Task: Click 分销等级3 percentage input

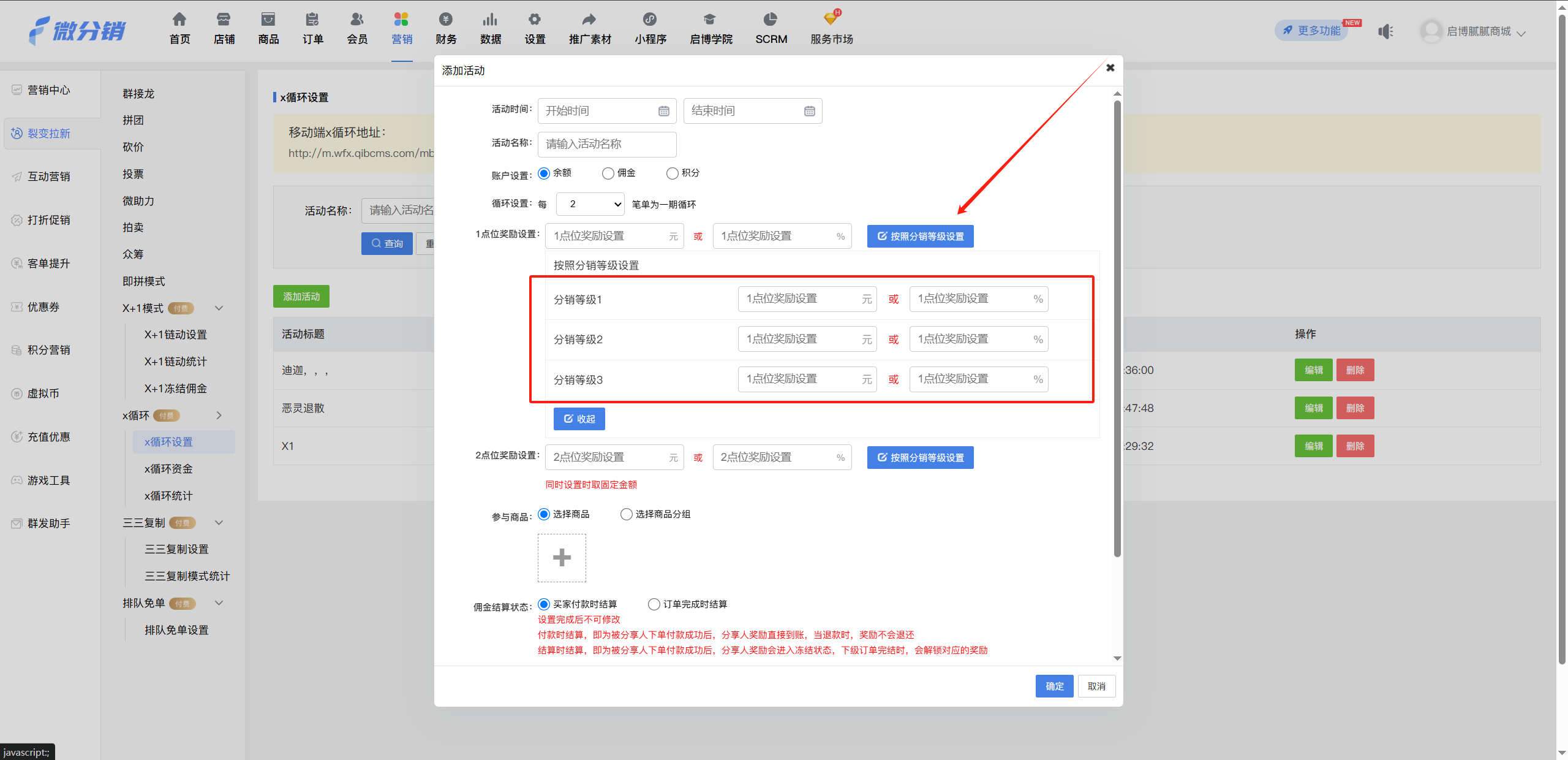Action: tap(979, 379)
